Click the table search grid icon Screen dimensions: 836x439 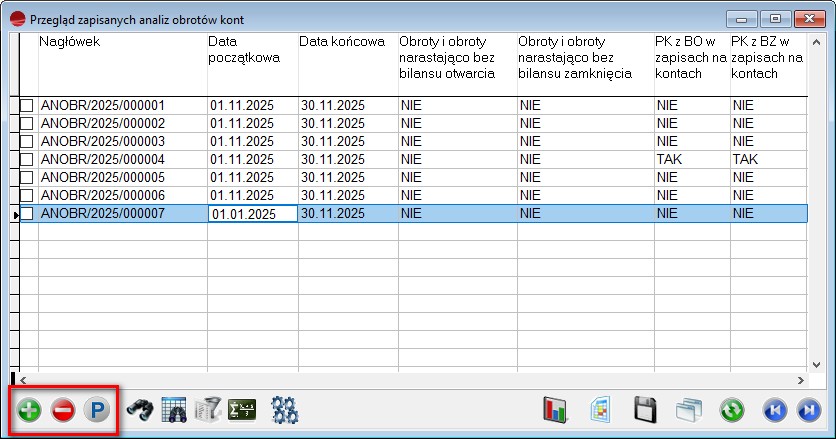pyautogui.click(x=174, y=410)
